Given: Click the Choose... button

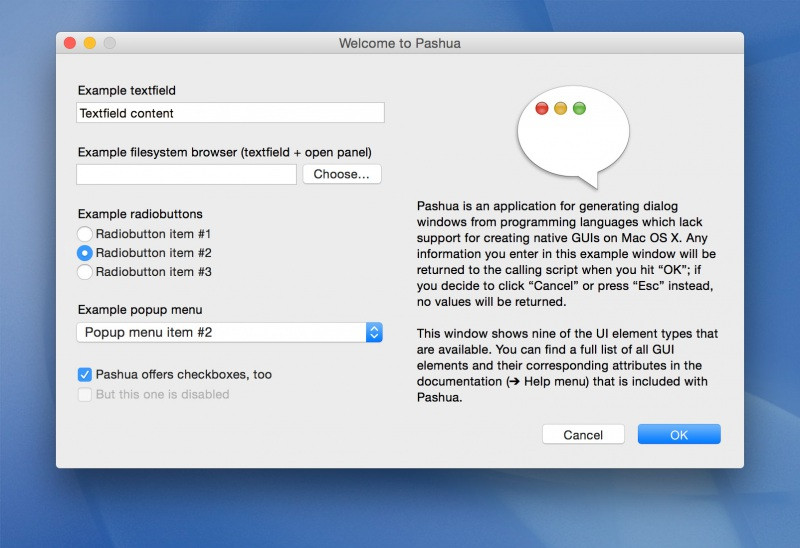Looking at the screenshot, I should [342, 174].
